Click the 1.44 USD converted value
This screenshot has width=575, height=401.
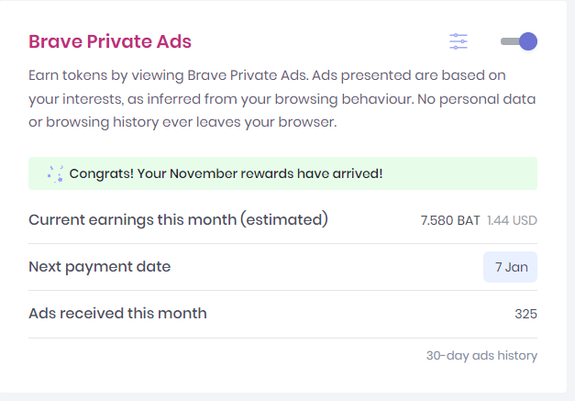(512, 220)
